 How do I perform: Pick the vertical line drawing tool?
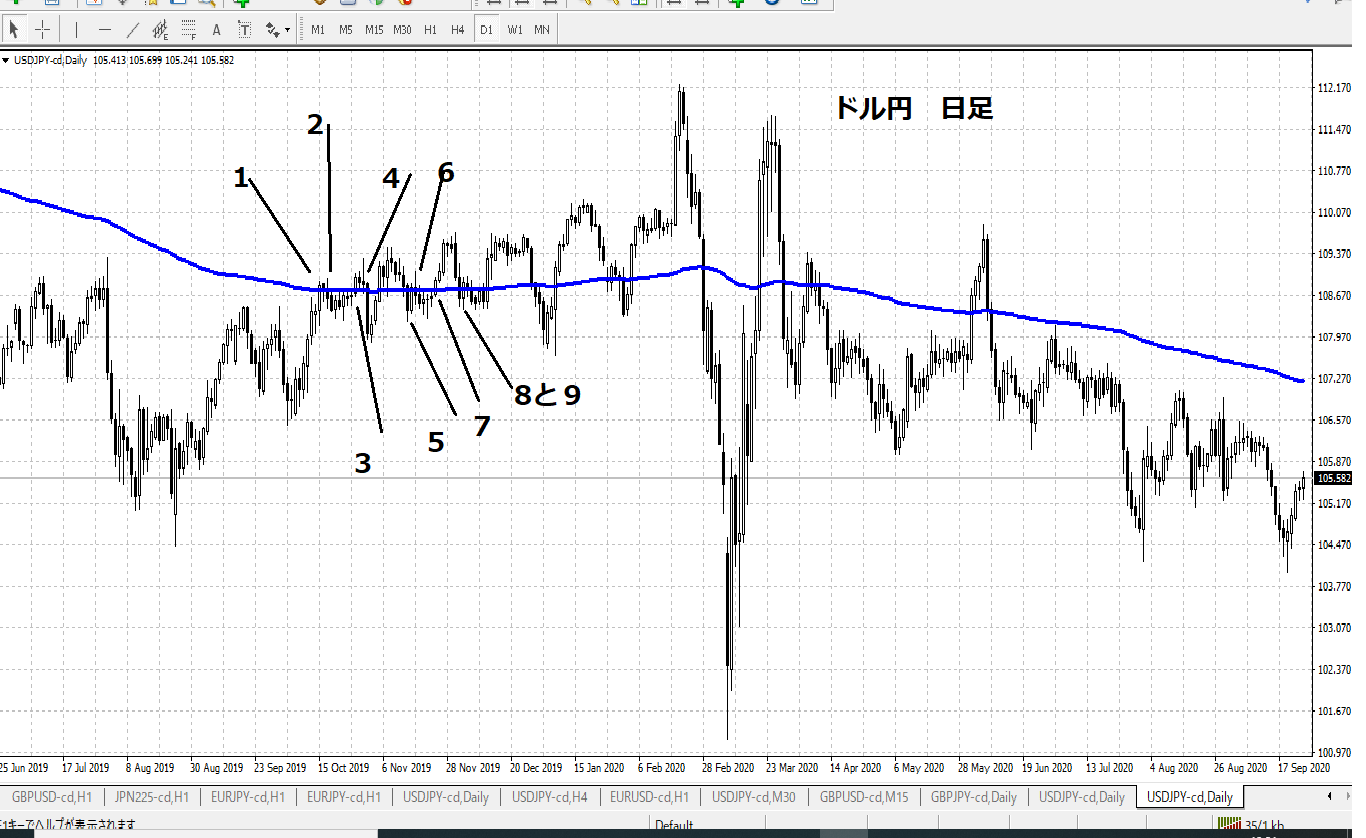point(77,30)
